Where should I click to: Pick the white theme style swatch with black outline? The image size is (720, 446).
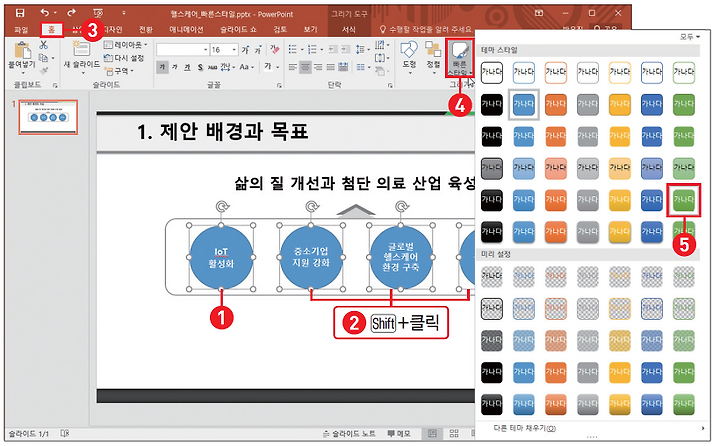[491, 73]
